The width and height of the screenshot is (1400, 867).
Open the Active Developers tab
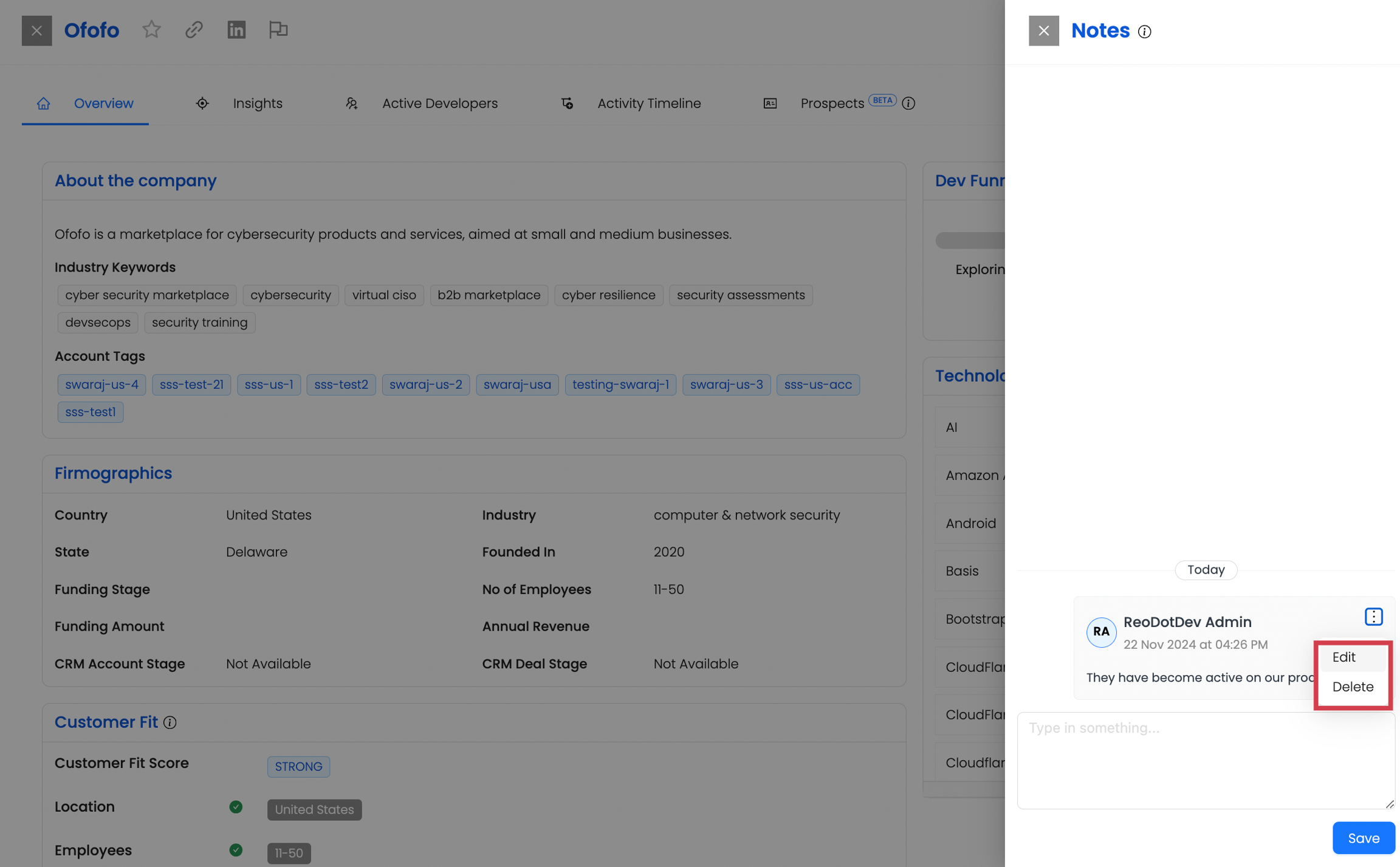tap(439, 103)
